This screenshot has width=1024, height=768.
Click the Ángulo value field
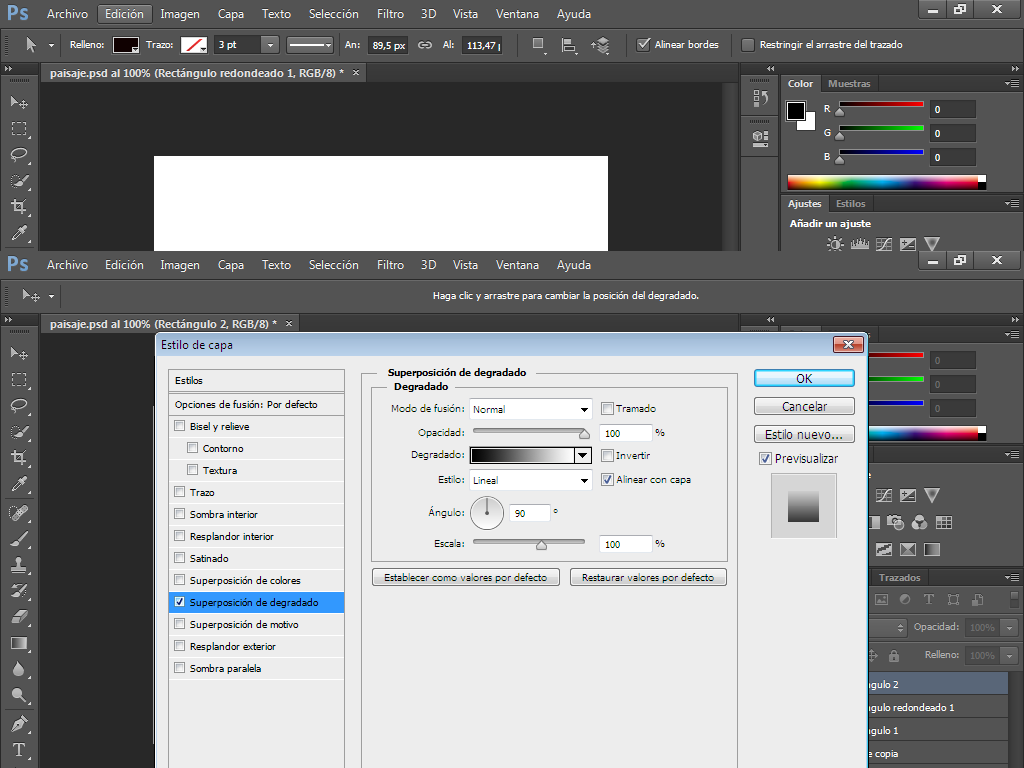pyautogui.click(x=529, y=513)
